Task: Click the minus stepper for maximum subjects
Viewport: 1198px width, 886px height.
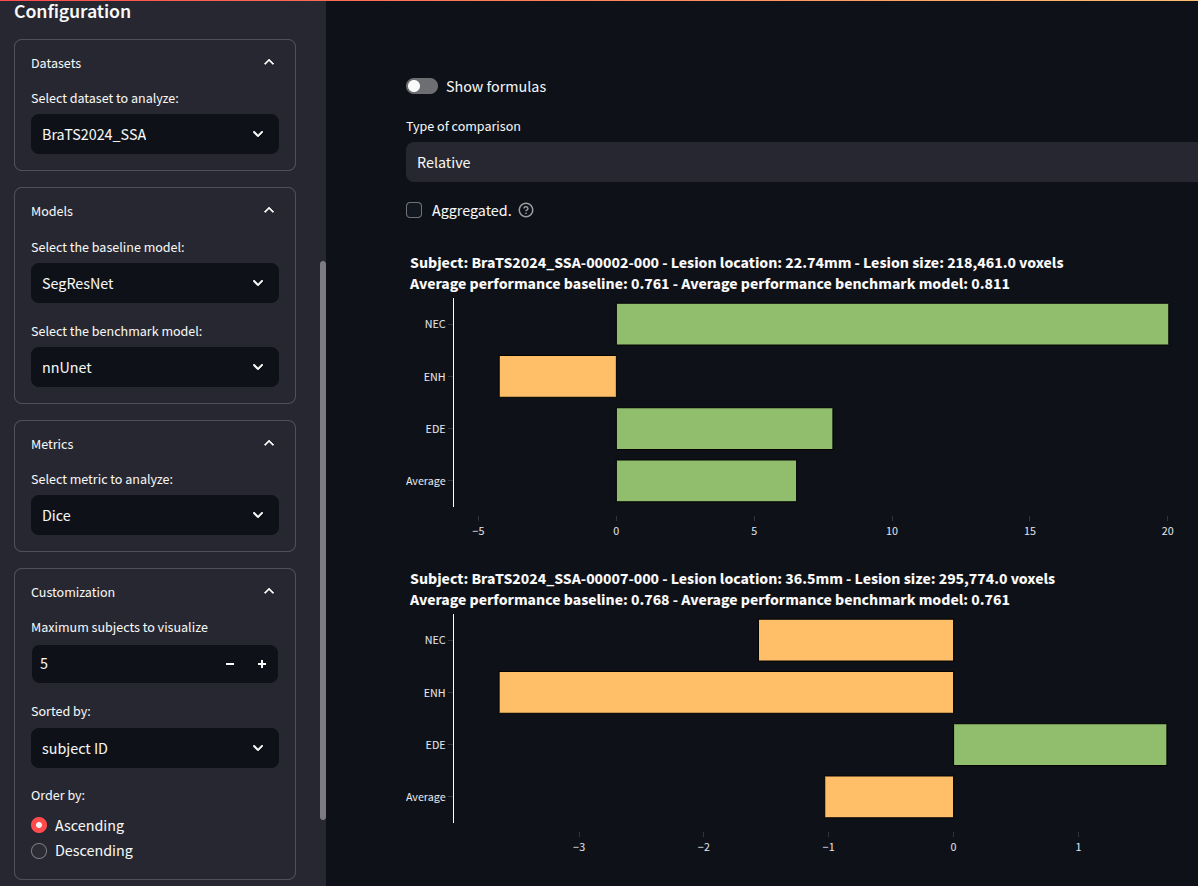Action: [x=230, y=664]
